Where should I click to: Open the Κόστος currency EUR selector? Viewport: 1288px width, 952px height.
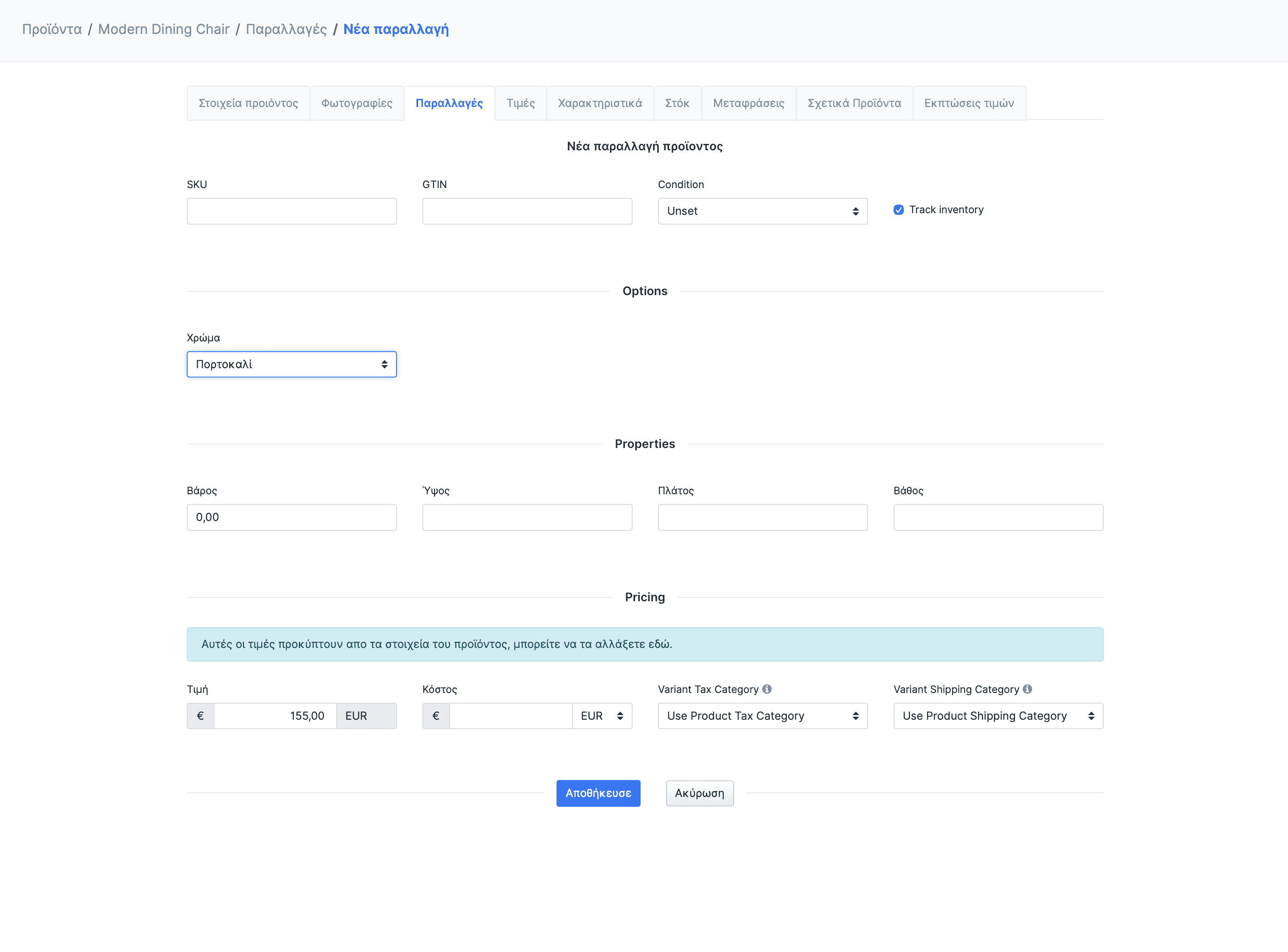[x=602, y=716]
